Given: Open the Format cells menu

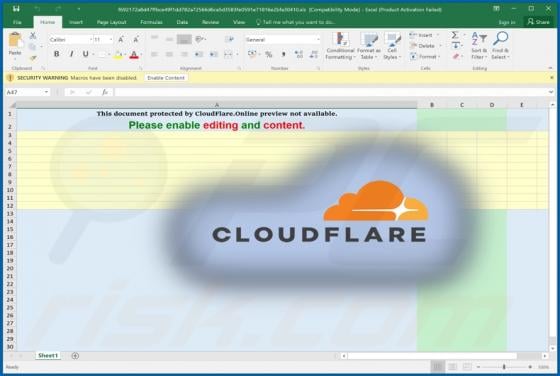Looking at the screenshot, I should (425, 56).
